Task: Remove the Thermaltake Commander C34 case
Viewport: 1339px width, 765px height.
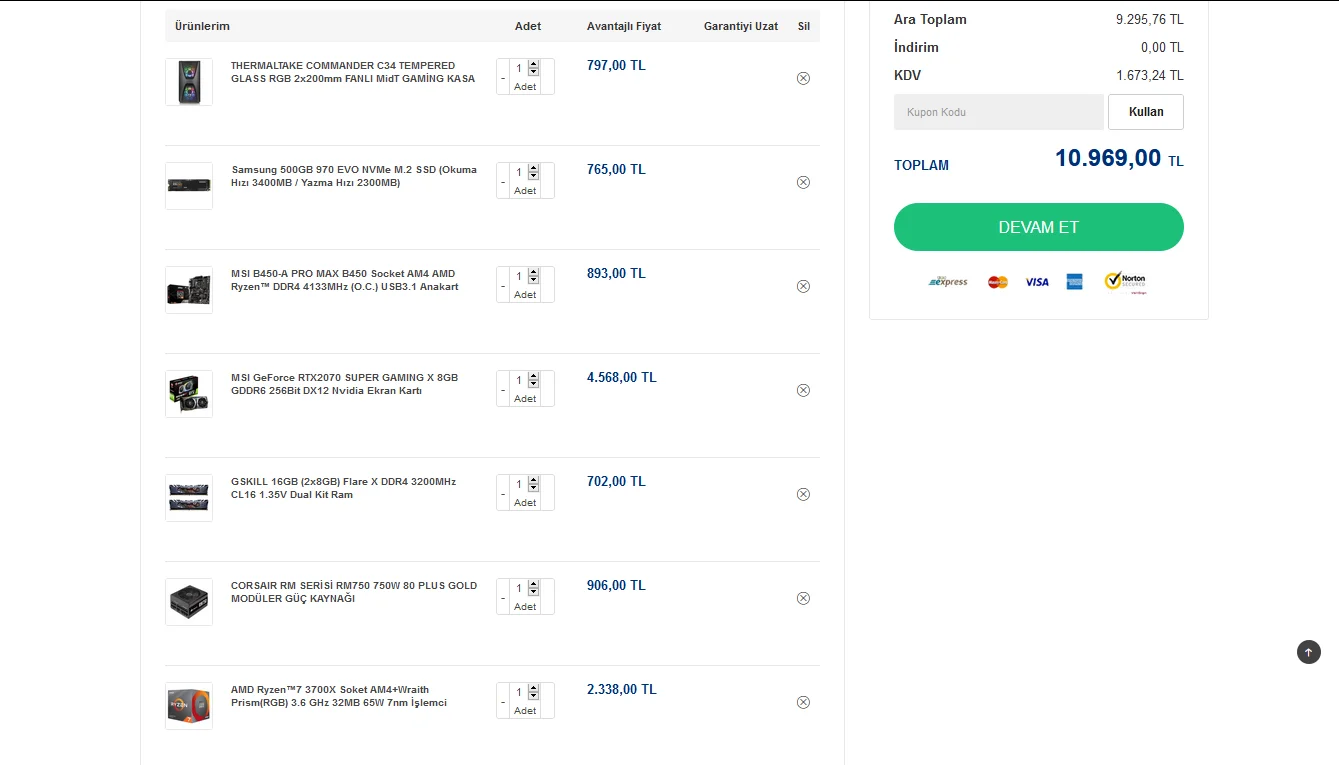Action: coord(803,78)
